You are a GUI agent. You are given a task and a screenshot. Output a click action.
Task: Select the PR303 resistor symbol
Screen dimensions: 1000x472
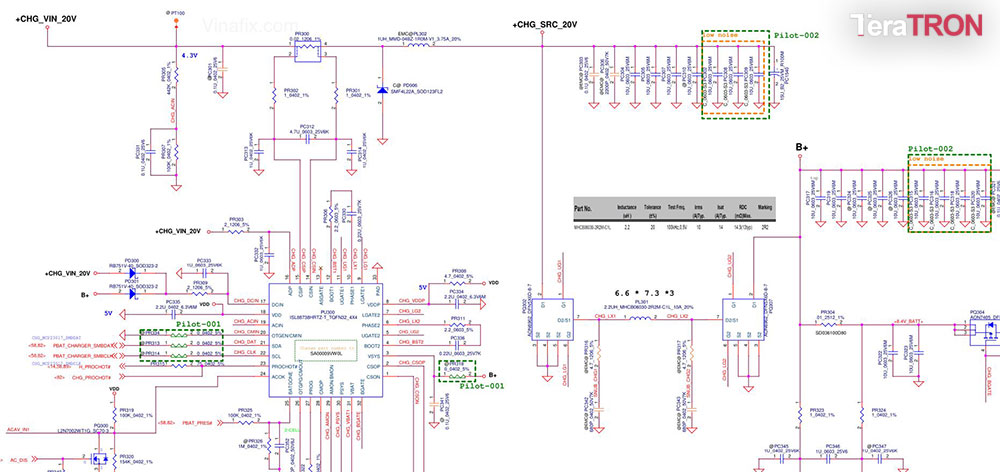[234, 232]
